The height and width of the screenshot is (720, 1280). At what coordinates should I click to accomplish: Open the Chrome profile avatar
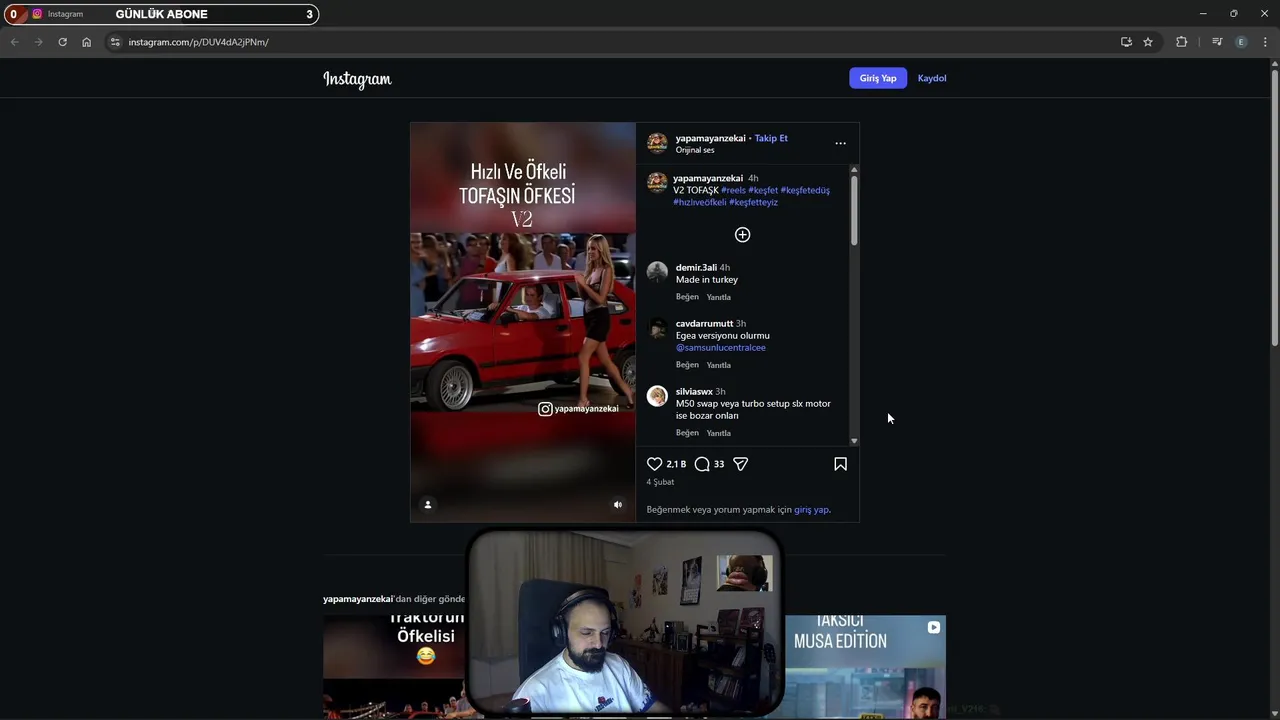coord(1241,42)
